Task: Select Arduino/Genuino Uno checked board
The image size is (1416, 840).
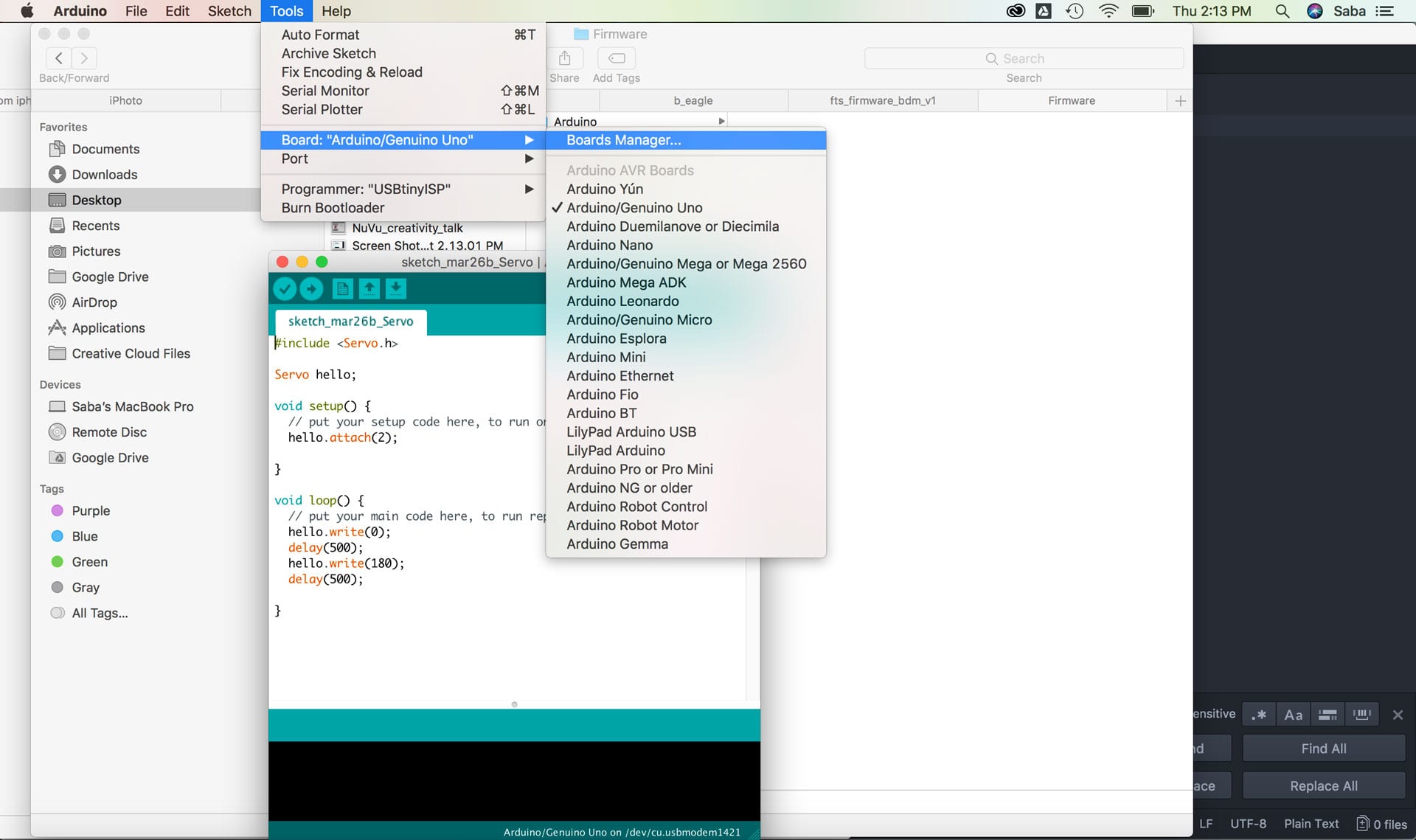Action: (686, 208)
